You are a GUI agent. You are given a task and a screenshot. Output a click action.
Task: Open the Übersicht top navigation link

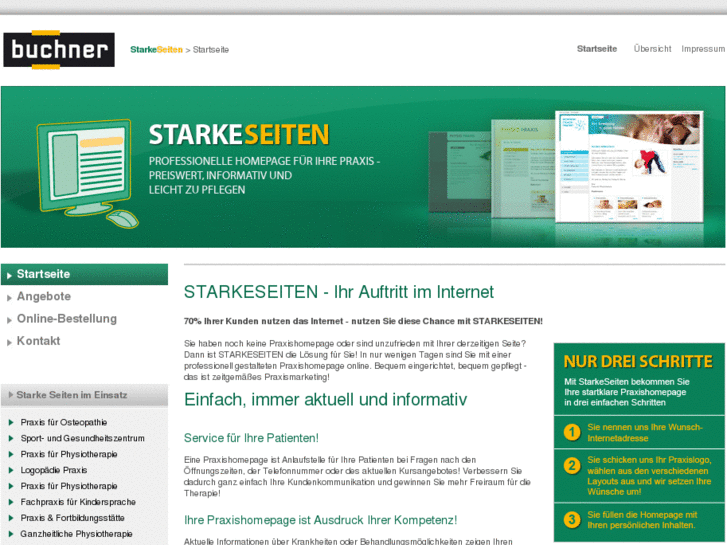click(x=652, y=49)
